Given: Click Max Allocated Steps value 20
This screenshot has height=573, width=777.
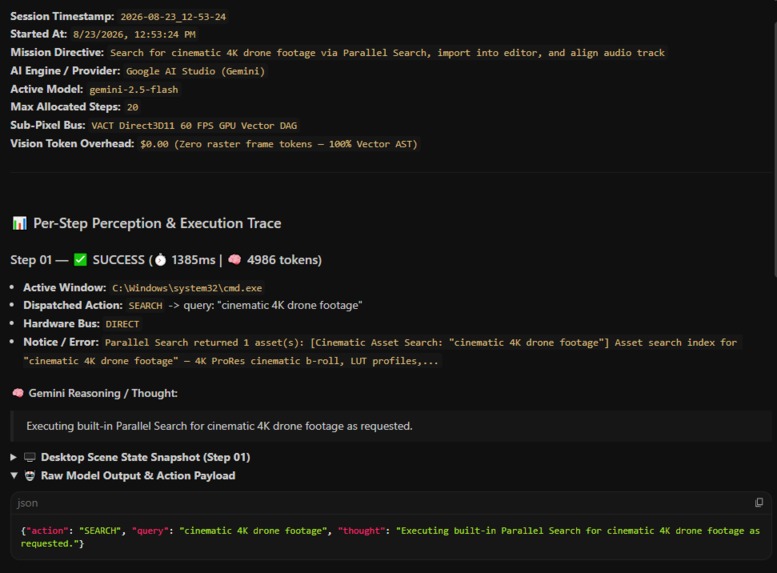Looking at the screenshot, I should [132, 107].
